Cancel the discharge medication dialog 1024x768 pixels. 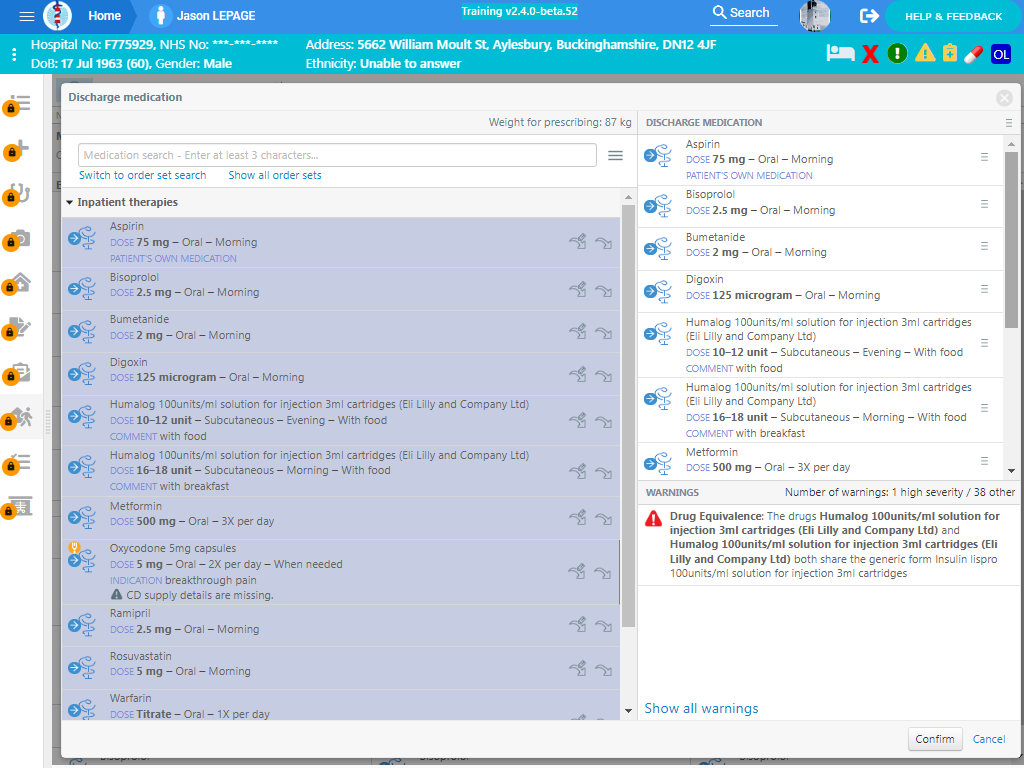[x=989, y=739]
